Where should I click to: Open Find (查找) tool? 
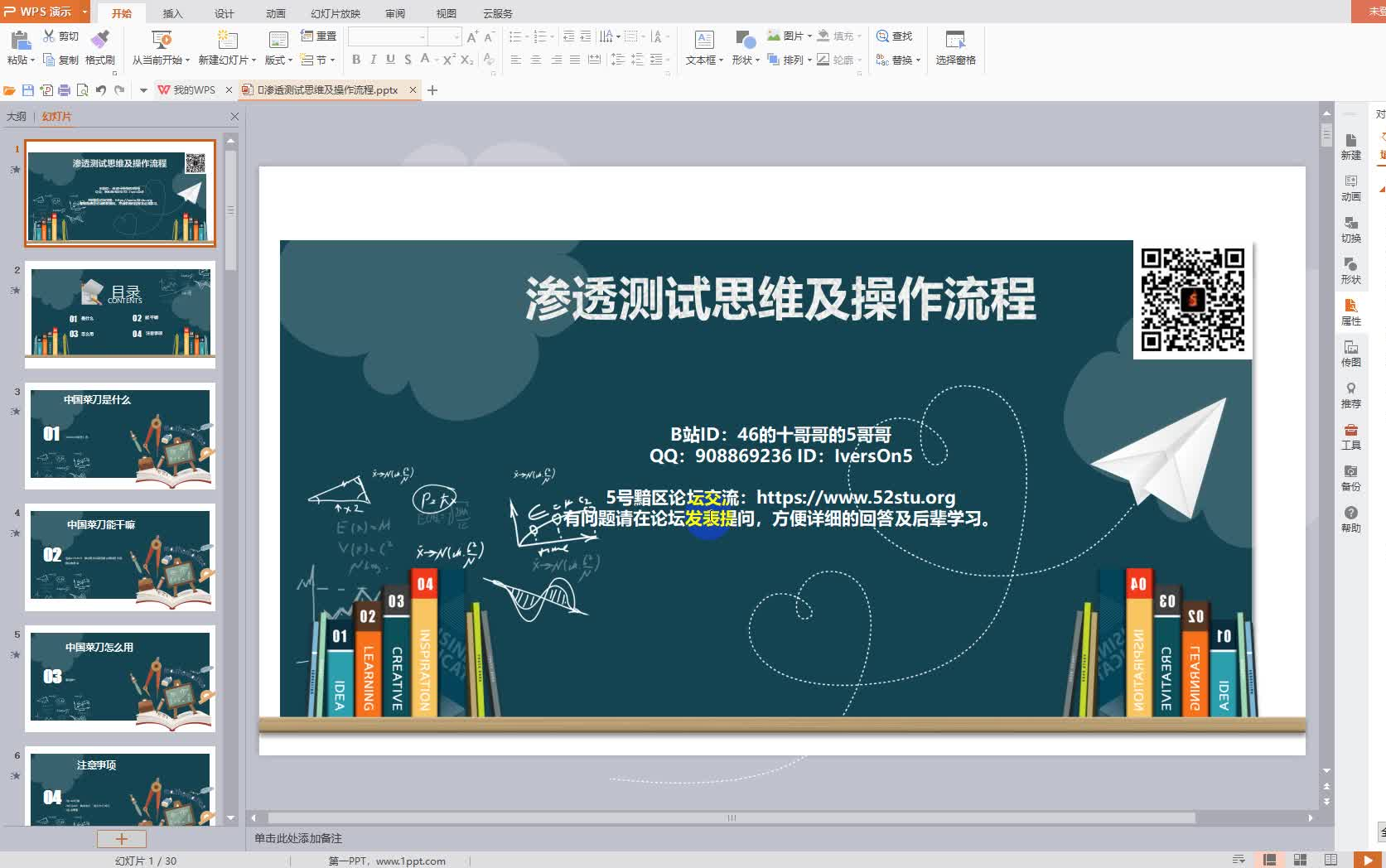coord(894,36)
